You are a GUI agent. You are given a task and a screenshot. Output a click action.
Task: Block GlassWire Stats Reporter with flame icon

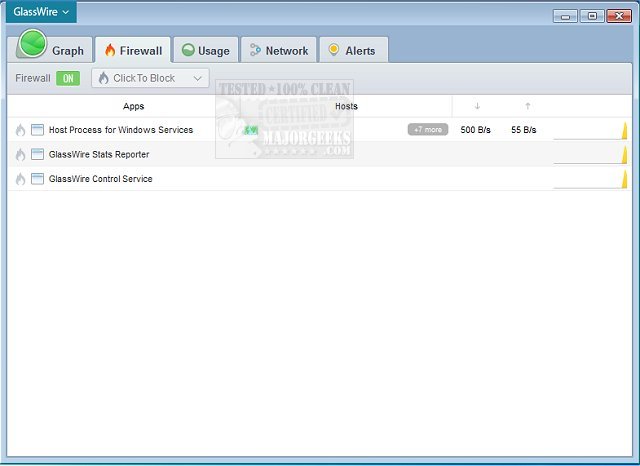(20, 155)
